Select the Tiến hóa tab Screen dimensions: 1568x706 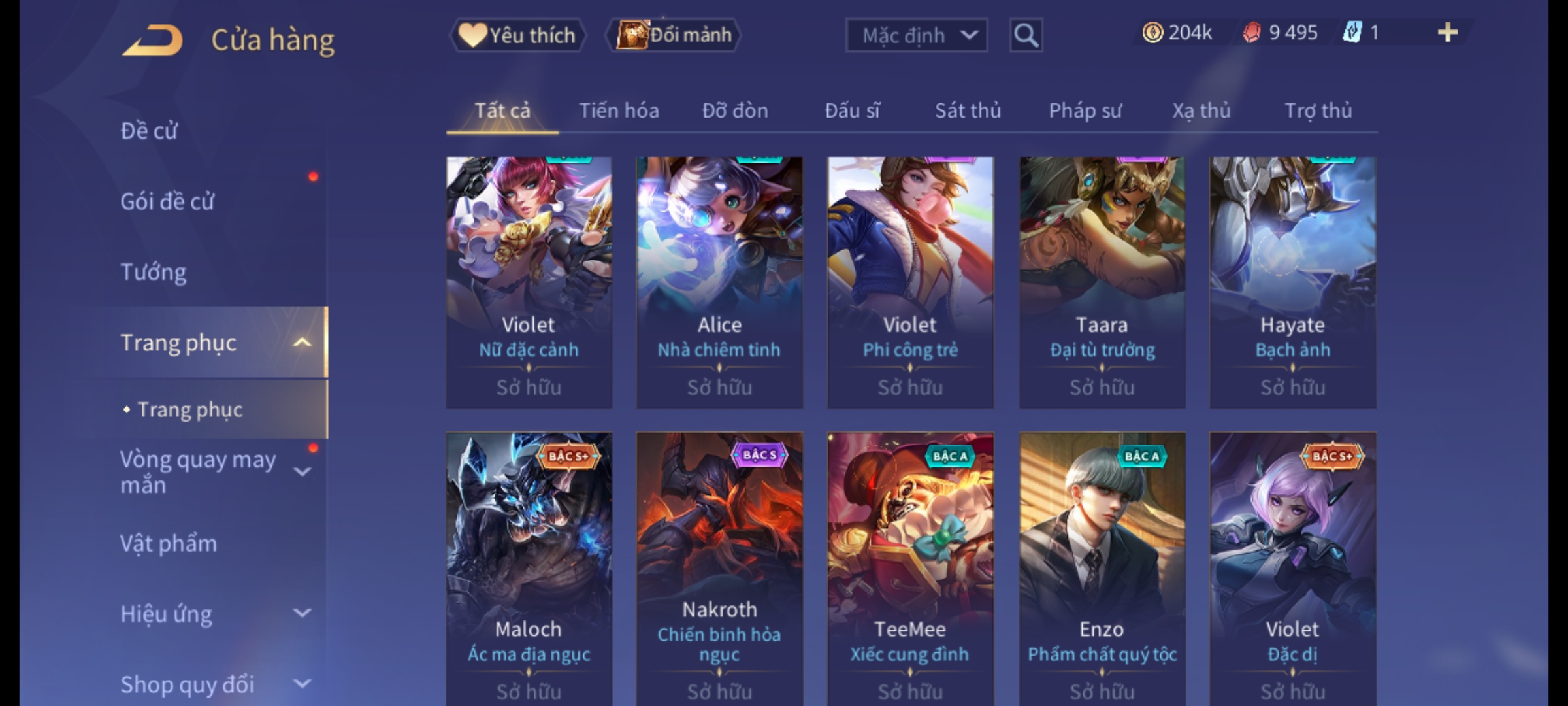coord(619,110)
